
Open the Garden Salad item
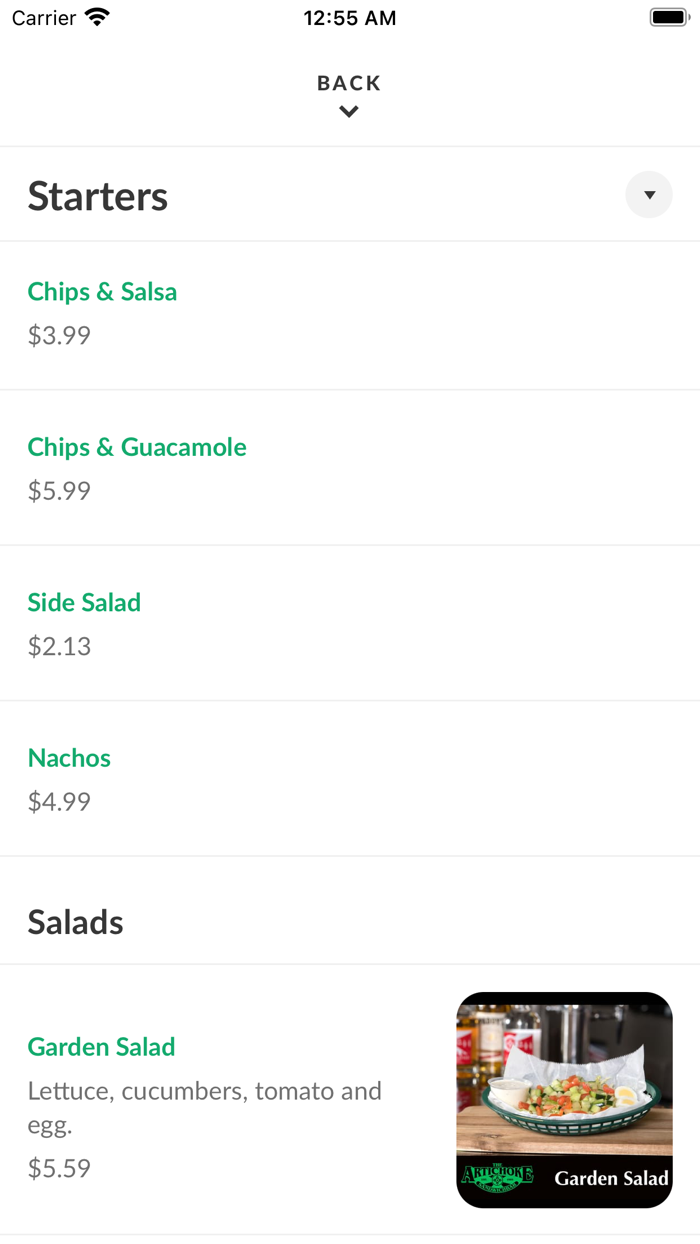[x=101, y=1046]
